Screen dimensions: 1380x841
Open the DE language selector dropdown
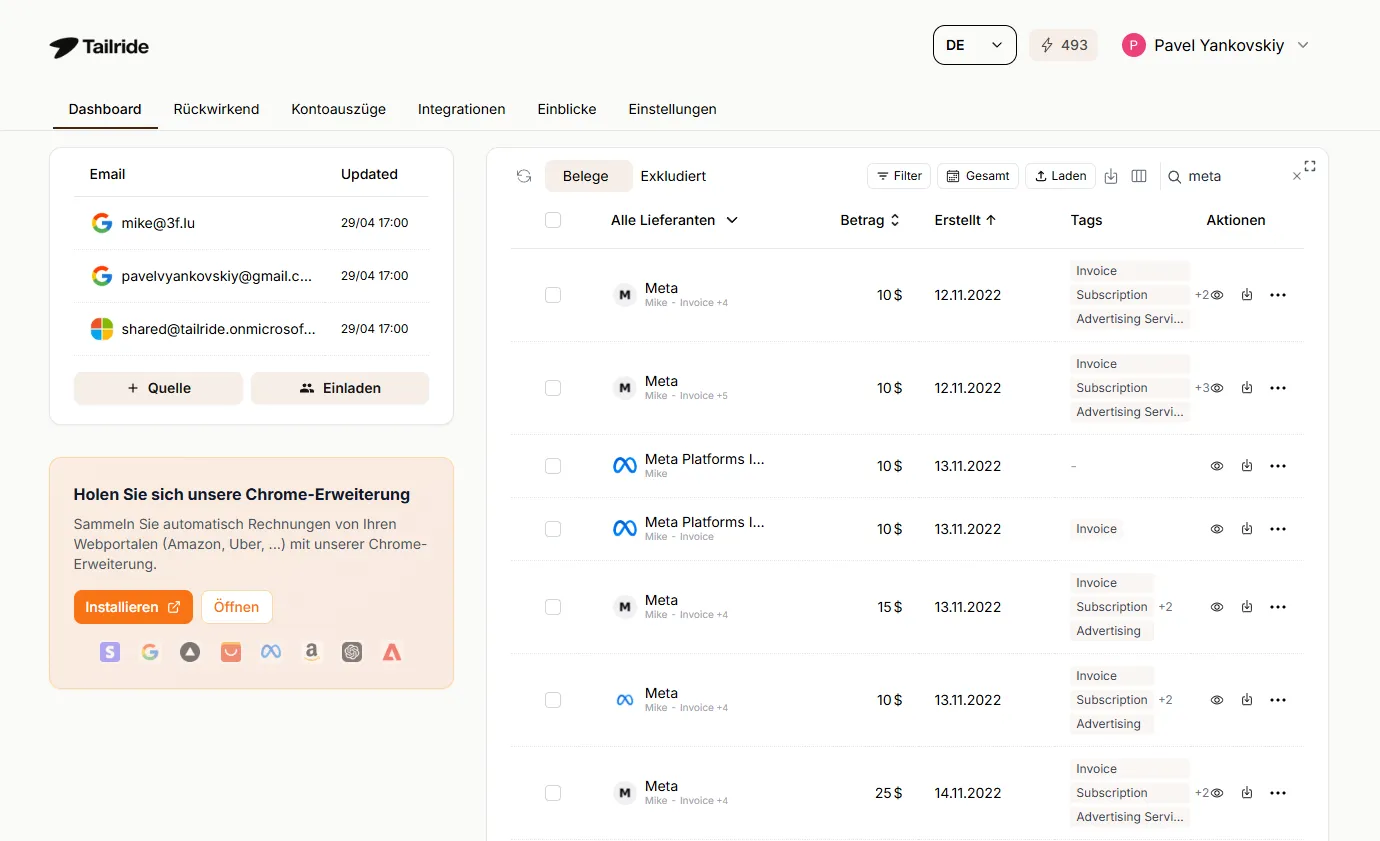(x=974, y=45)
